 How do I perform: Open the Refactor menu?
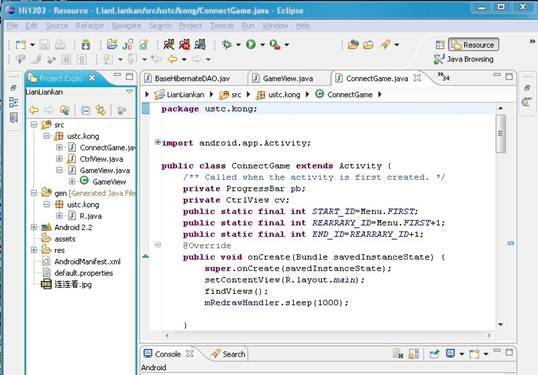[90, 26]
